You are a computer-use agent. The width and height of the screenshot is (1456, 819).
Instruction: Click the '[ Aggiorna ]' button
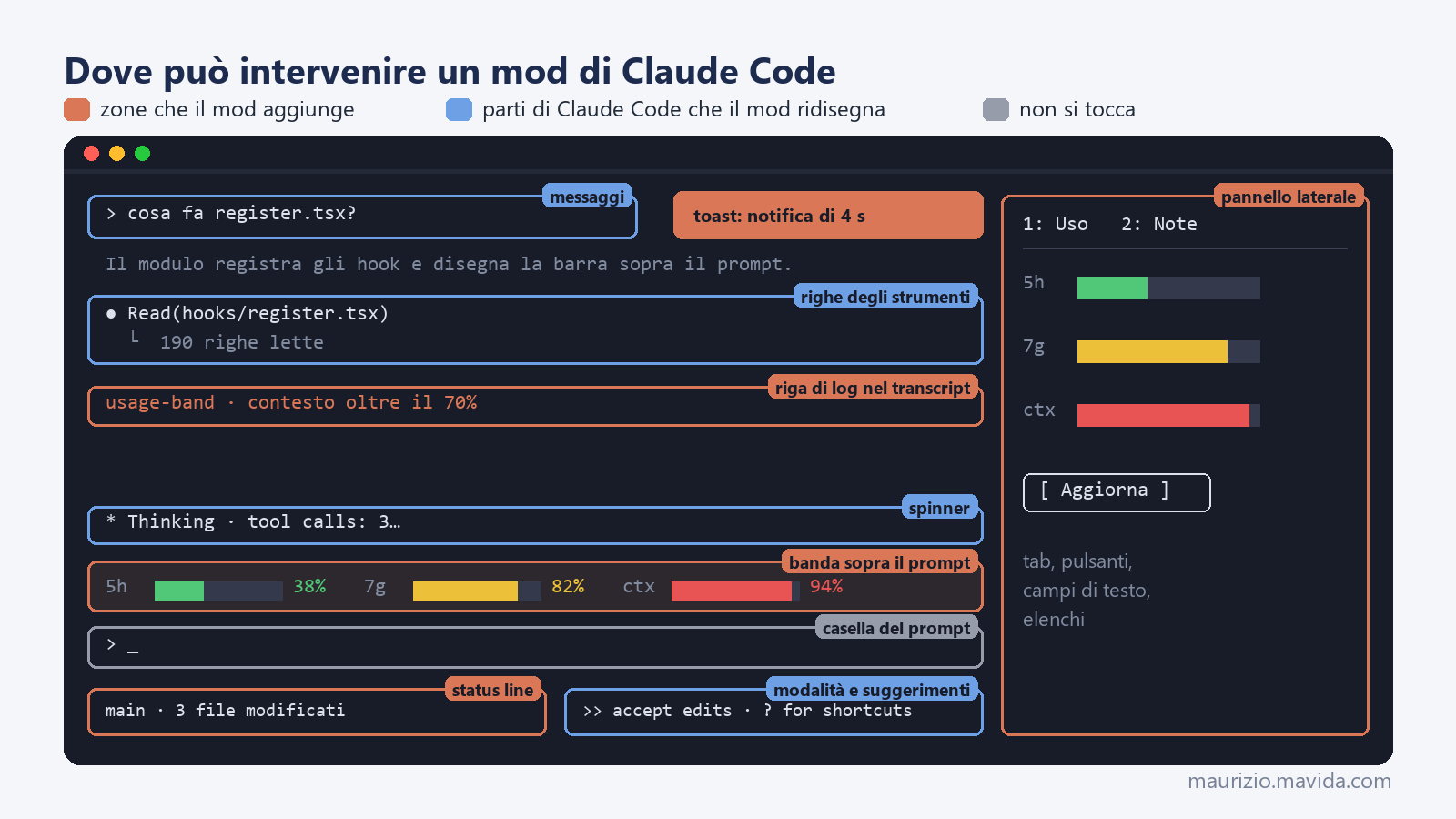pyautogui.click(x=1117, y=492)
